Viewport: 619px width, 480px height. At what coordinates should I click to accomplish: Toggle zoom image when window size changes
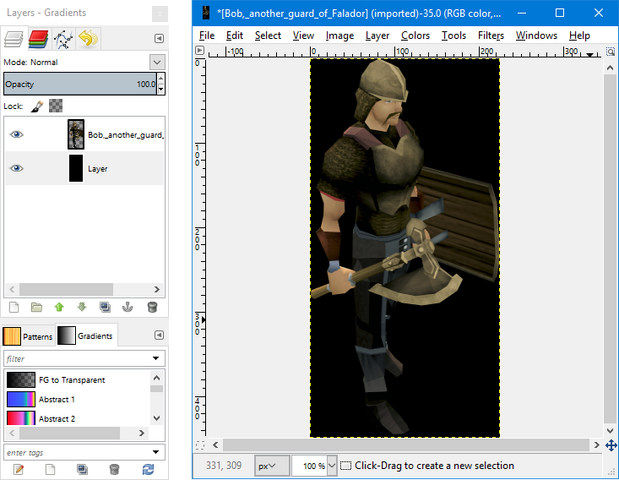(x=610, y=51)
